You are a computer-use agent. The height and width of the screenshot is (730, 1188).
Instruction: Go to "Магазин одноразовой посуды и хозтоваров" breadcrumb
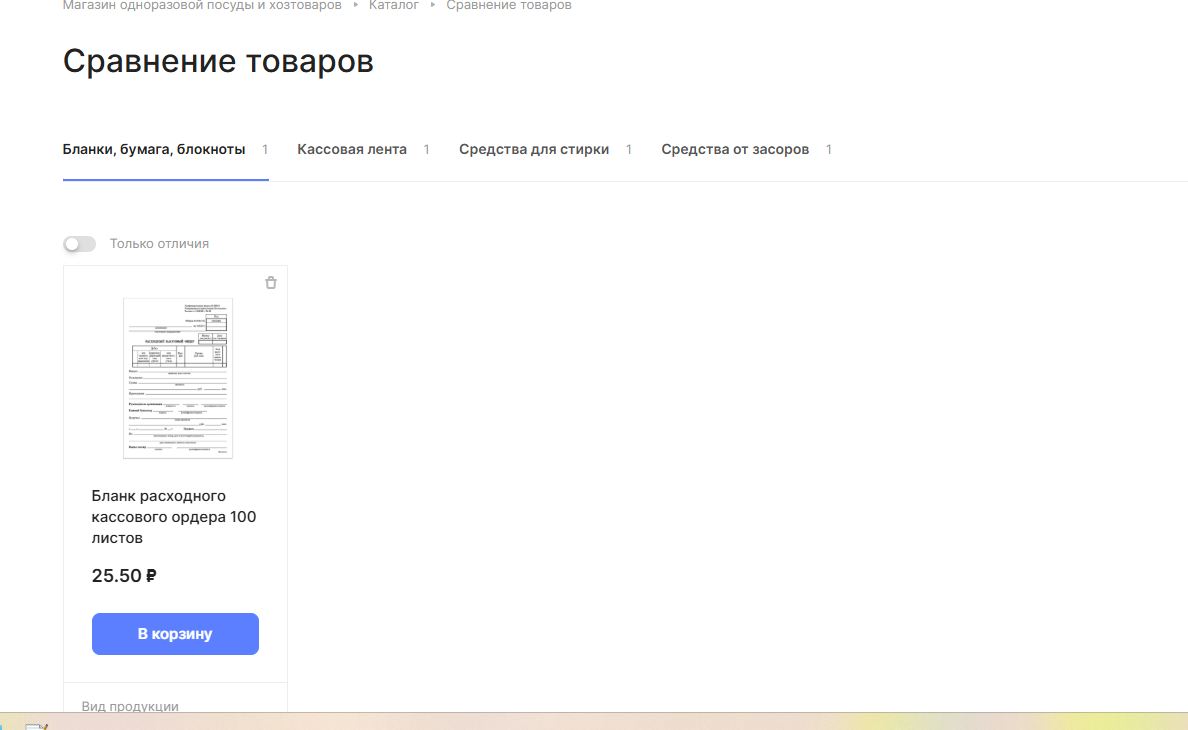tap(202, 6)
